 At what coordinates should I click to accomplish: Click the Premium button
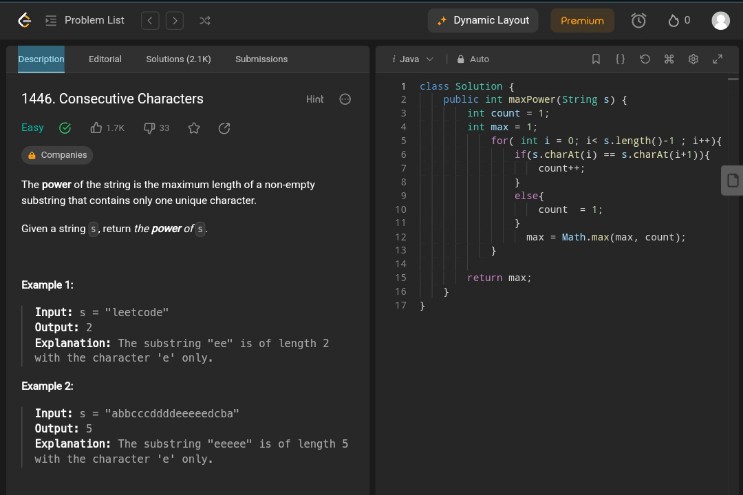pos(582,20)
